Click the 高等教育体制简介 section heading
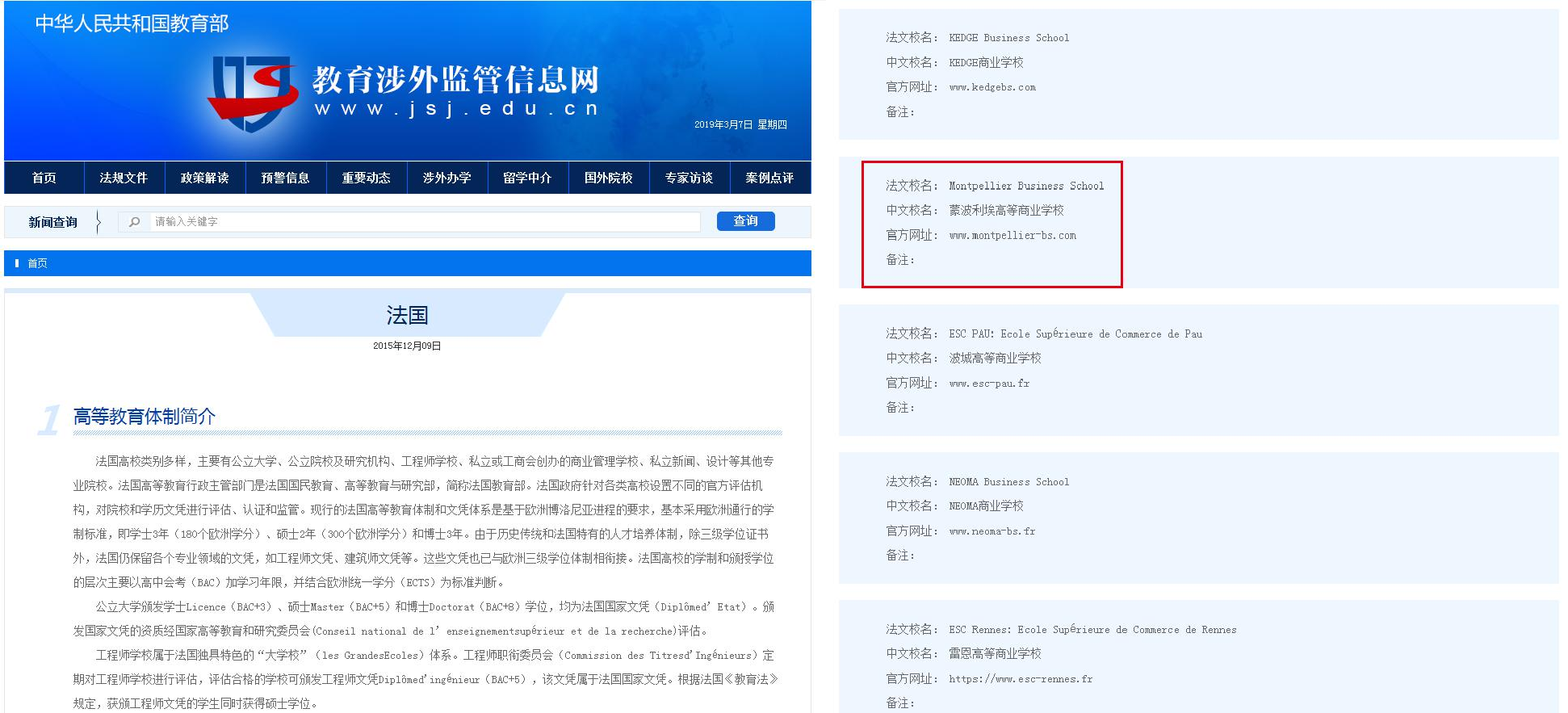1568x713 pixels. pos(145,417)
